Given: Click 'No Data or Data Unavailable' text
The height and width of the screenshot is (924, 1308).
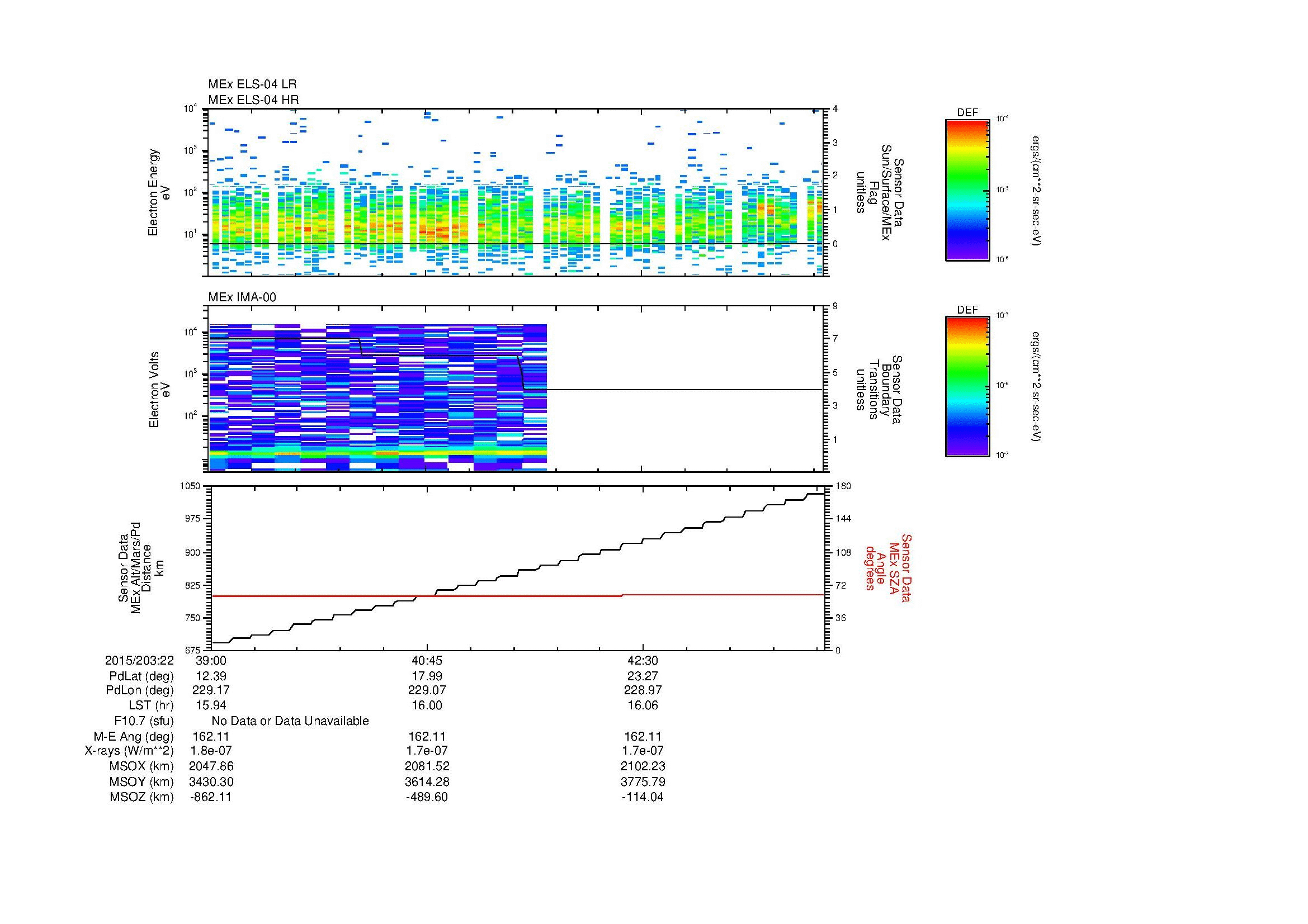Looking at the screenshot, I should tap(290, 721).
